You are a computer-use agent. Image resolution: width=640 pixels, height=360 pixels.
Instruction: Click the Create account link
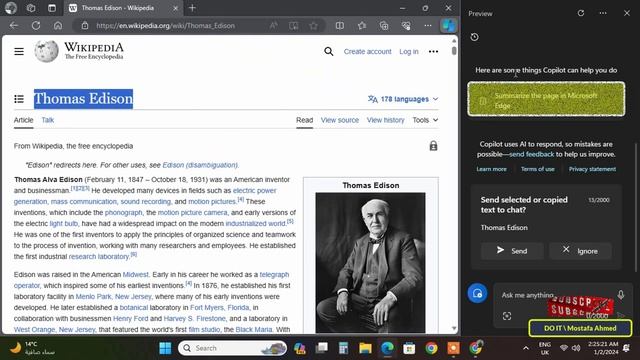[367, 51]
